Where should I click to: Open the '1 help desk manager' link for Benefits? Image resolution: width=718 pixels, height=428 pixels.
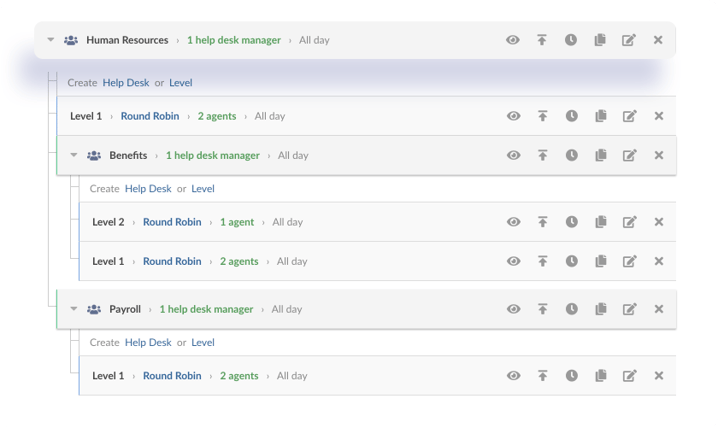(212, 156)
